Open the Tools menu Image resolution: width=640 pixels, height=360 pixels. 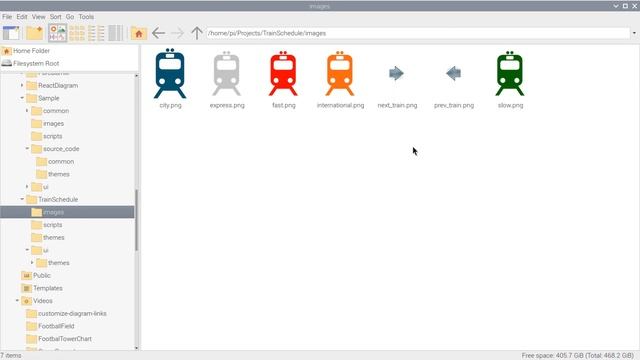pos(86,17)
